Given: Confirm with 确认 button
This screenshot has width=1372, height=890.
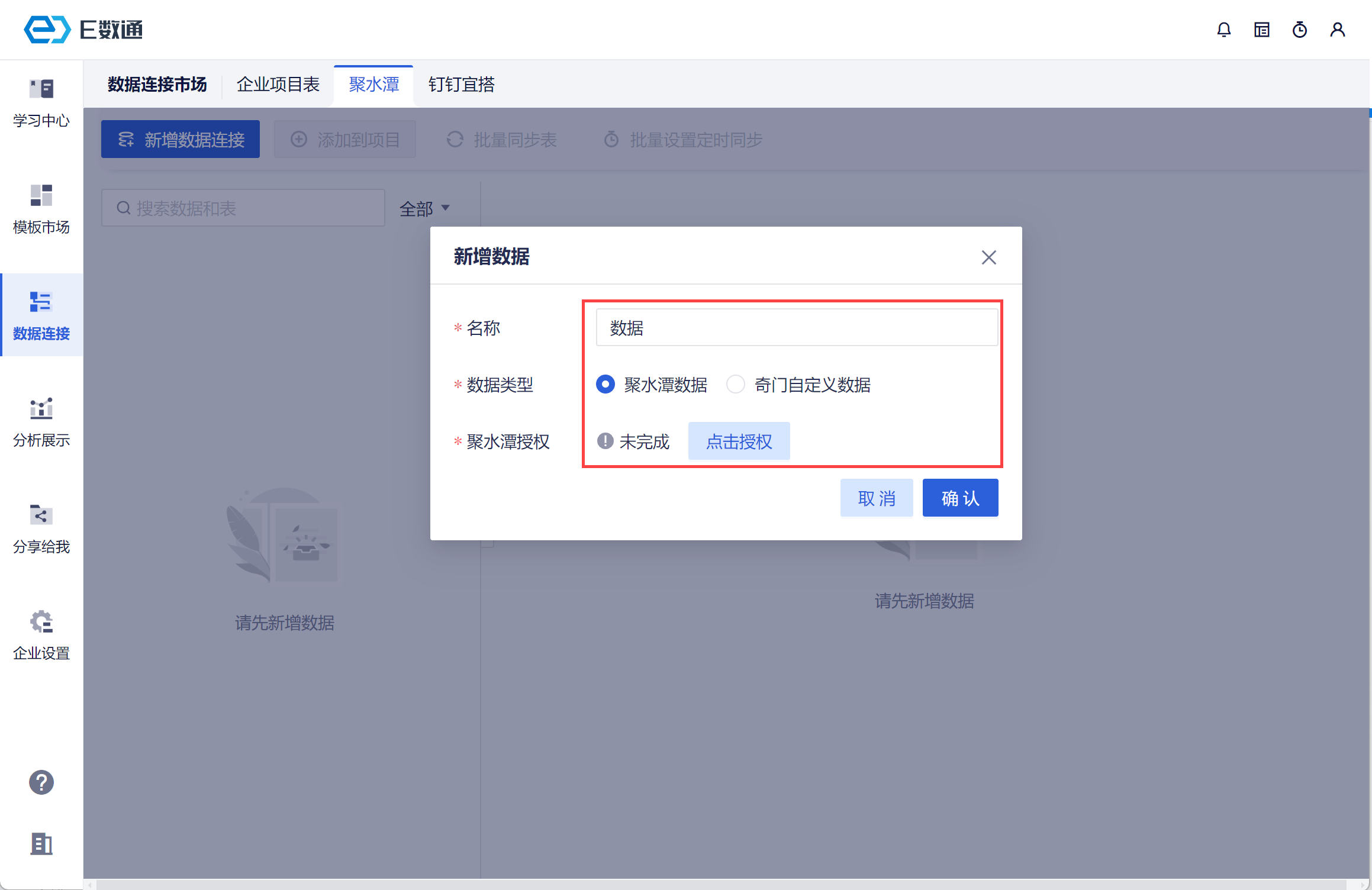Looking at the screenshot, I should tap(960, 498).
